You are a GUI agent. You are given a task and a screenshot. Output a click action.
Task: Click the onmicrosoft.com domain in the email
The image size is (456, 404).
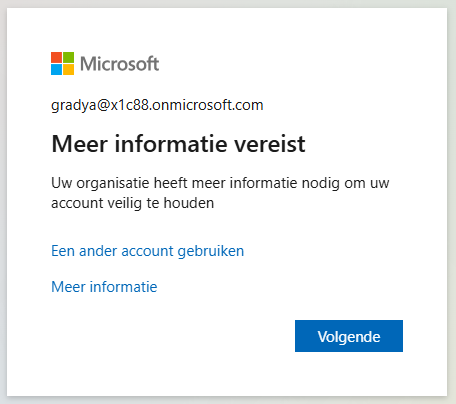(x=207, y=105)
